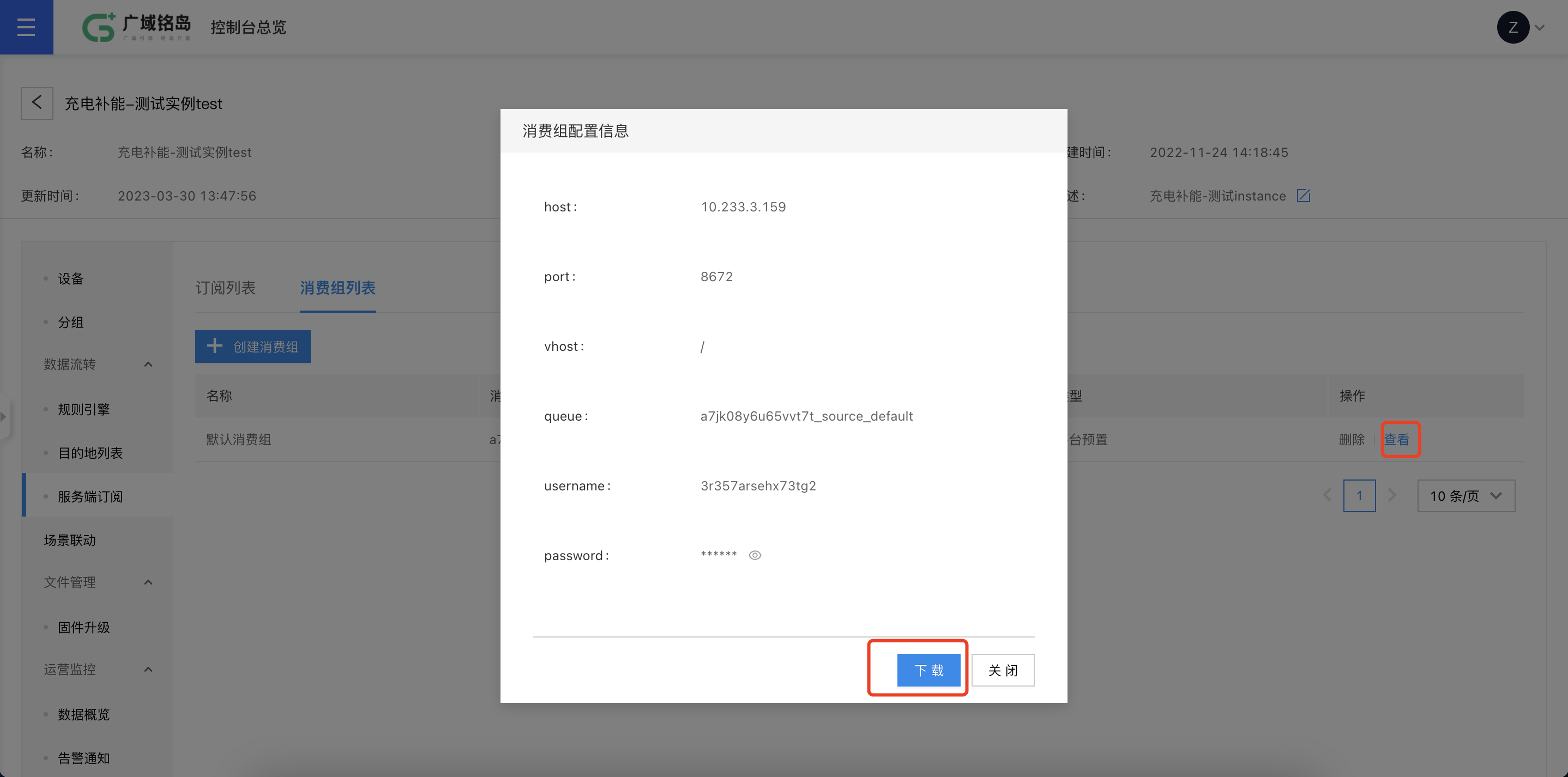Collapse the 运营监控 section
This screenshot has height=777, width=1568.
148,669
